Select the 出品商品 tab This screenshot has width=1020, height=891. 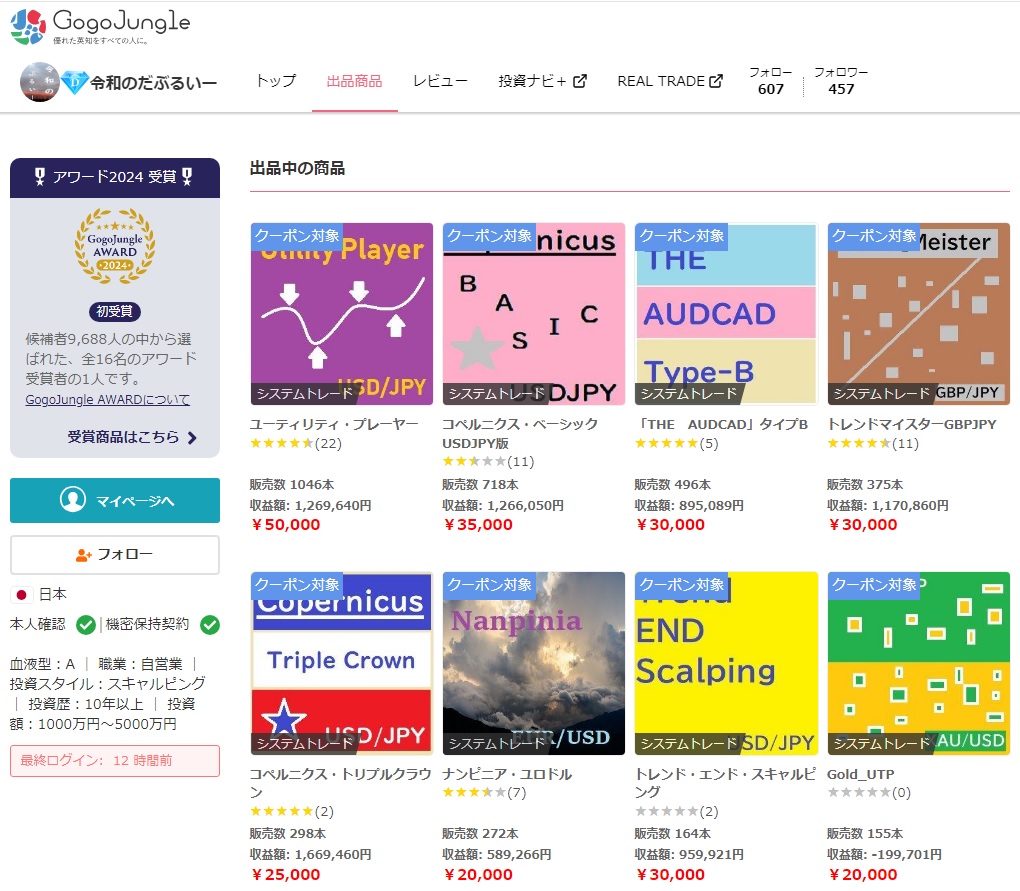click(355, 81)
